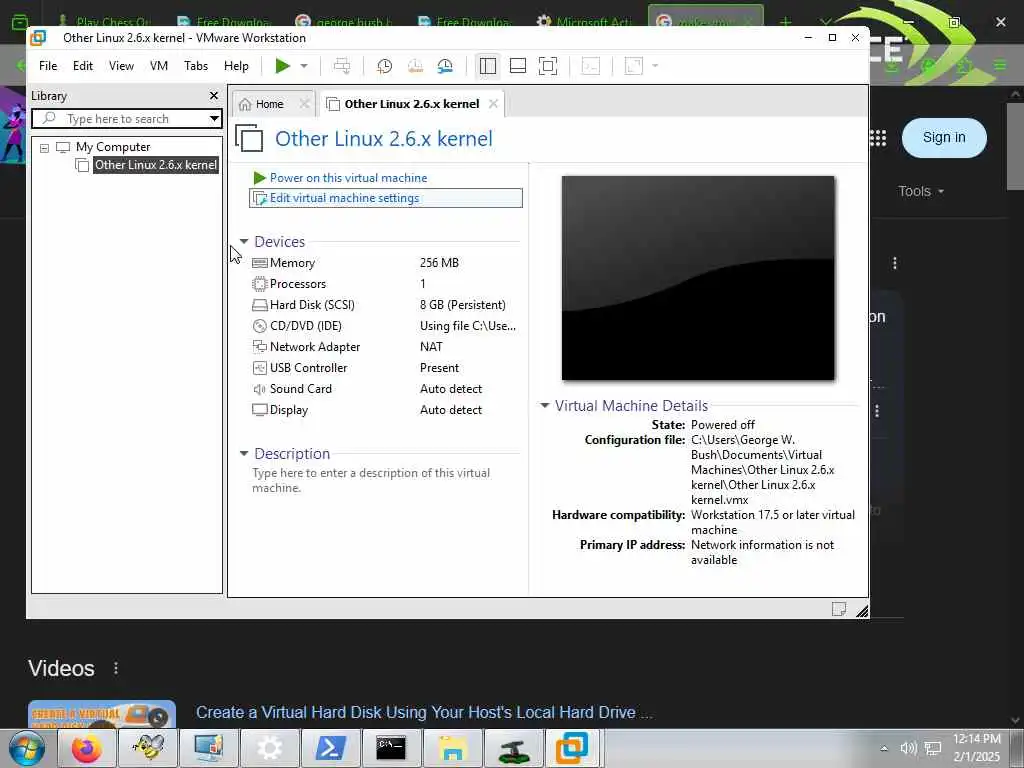Image resolution: width=1024 pixels, height=768 pixels.
Task: Open the gear settings app in taskbar
Action: [269, 748]
